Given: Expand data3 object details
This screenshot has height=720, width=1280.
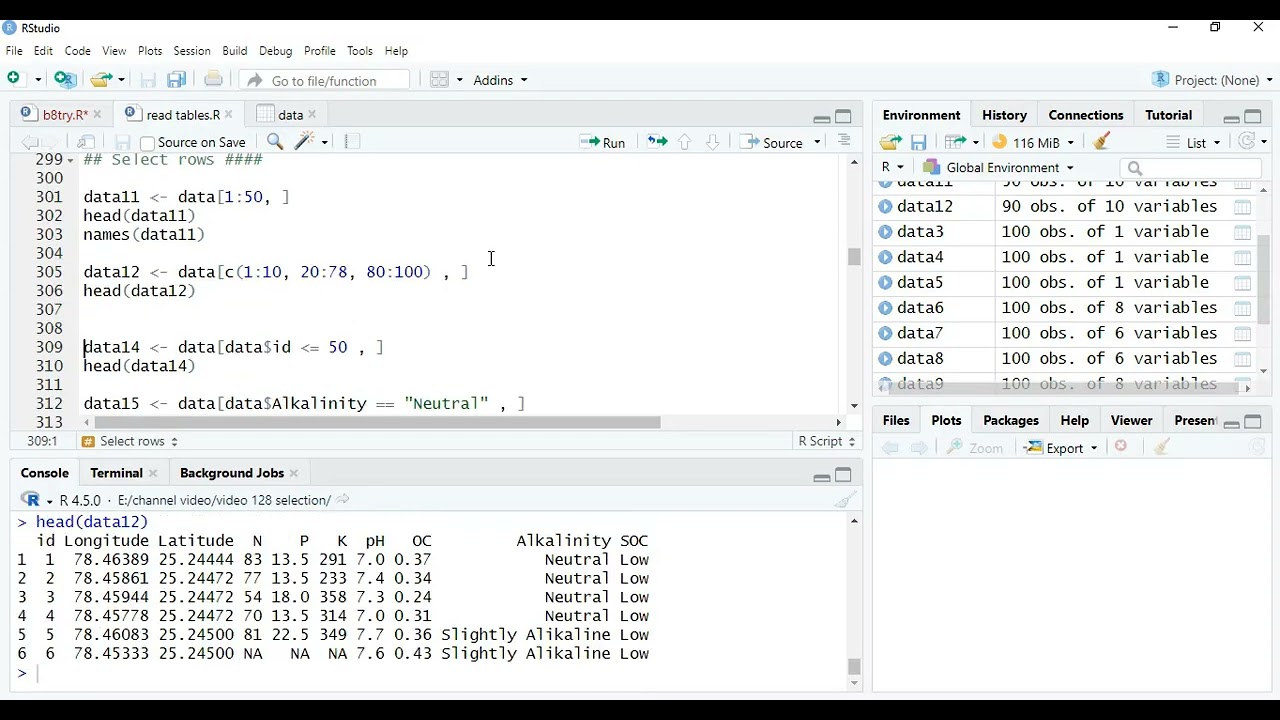Looking at the screenshot, I should [885, 232].
